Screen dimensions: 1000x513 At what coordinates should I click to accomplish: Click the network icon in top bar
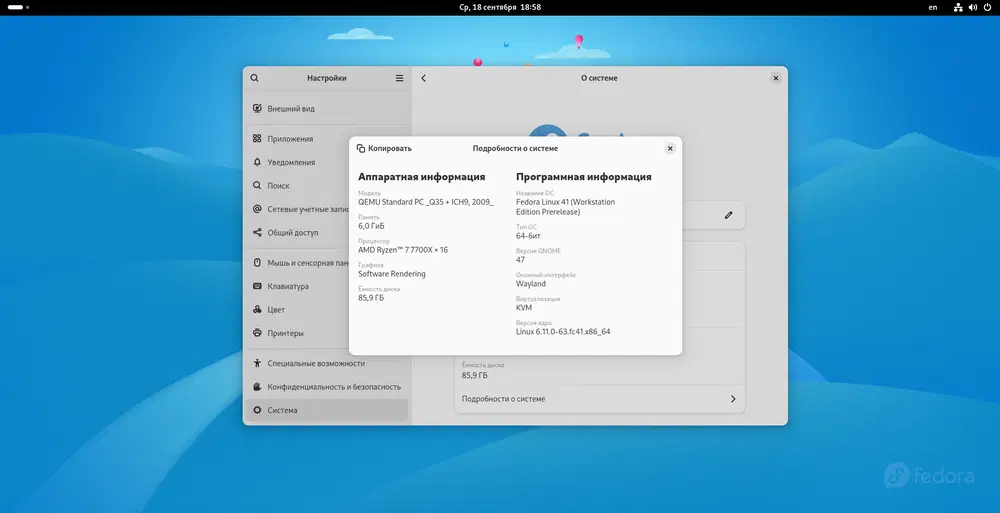(958, 7)
